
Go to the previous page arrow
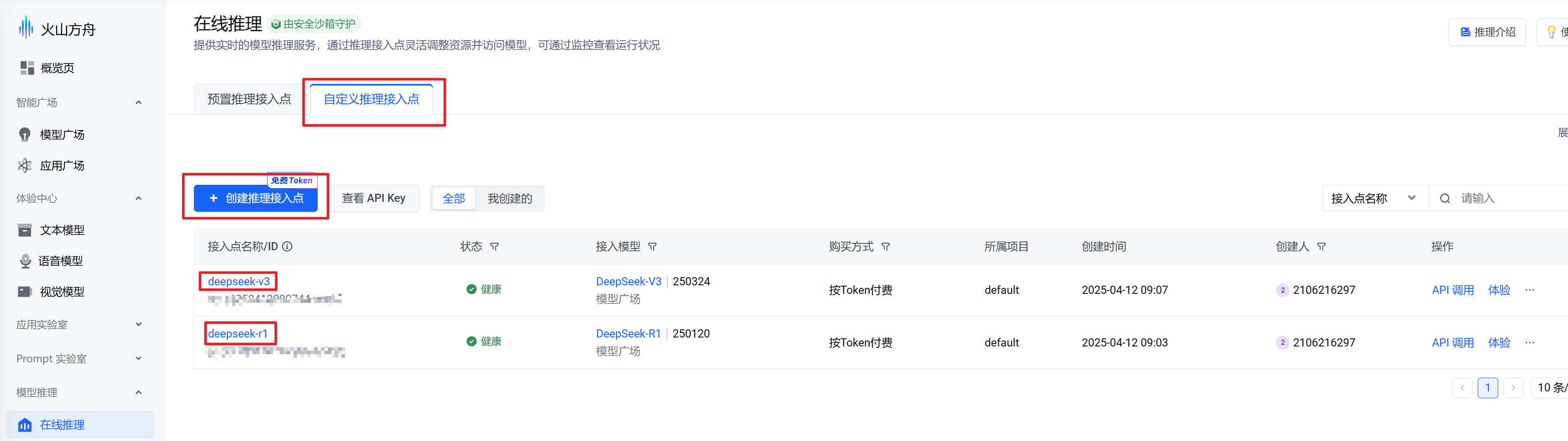coord(1461,388)
